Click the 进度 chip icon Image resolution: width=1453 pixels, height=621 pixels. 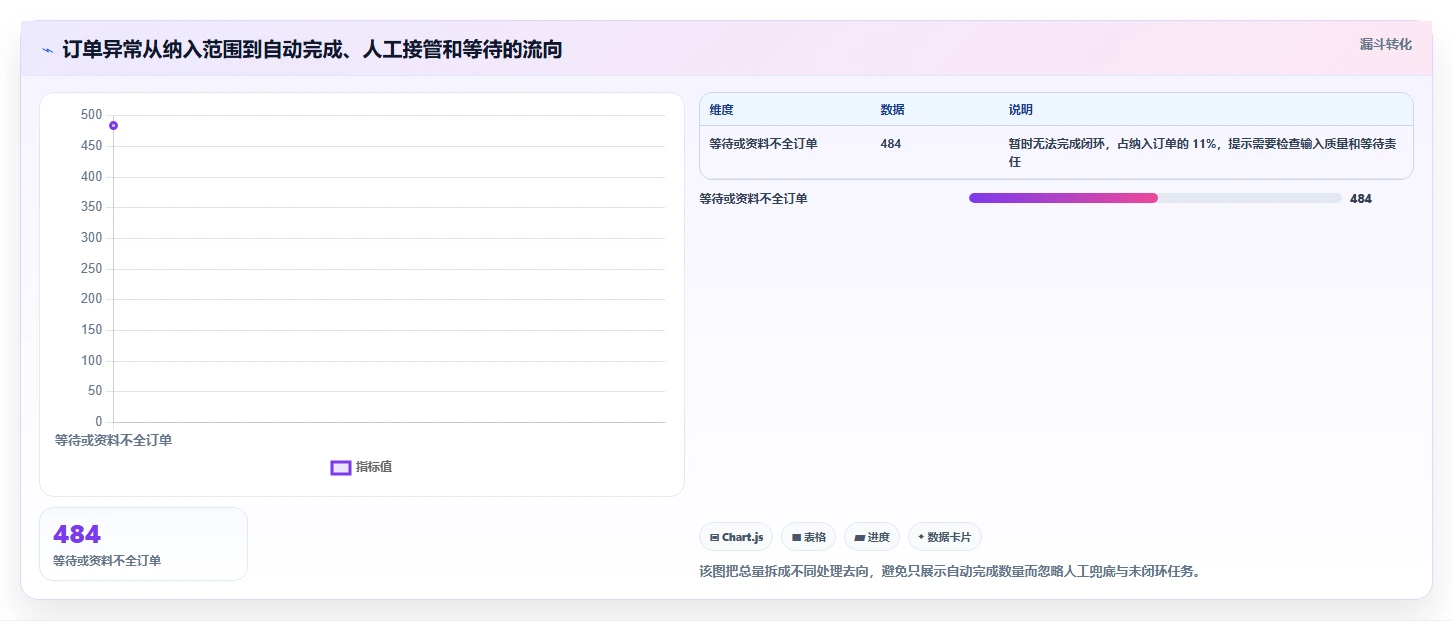tap(859, 538)
